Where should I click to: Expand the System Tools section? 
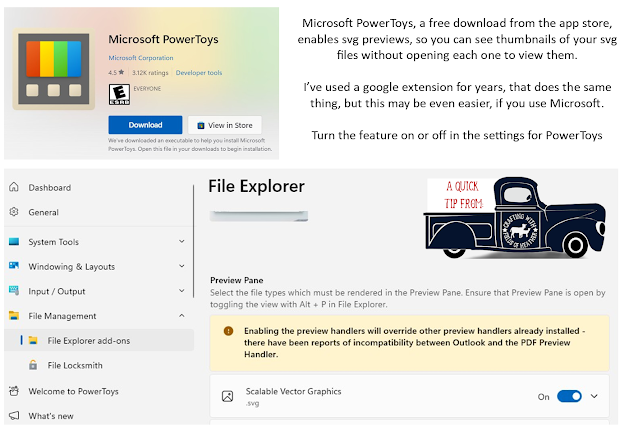pos(181,241)
